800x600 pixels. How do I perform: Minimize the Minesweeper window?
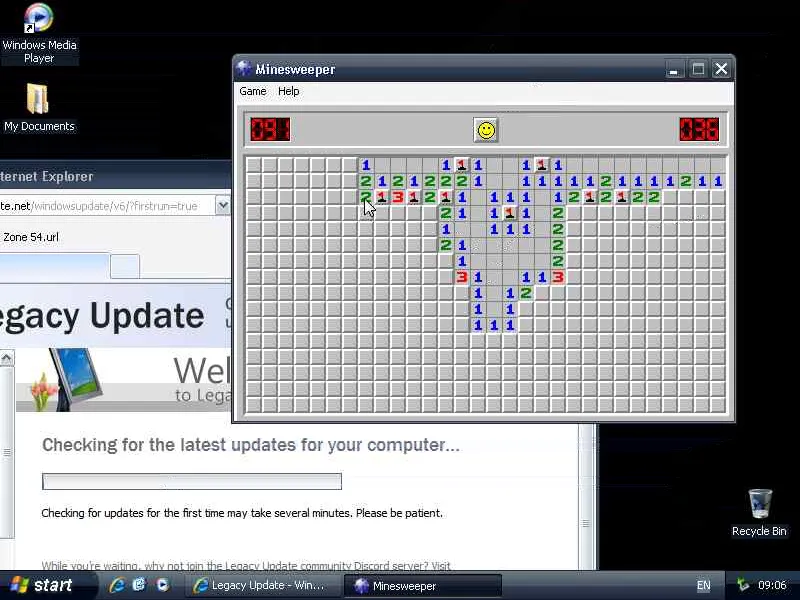(674, 69)
